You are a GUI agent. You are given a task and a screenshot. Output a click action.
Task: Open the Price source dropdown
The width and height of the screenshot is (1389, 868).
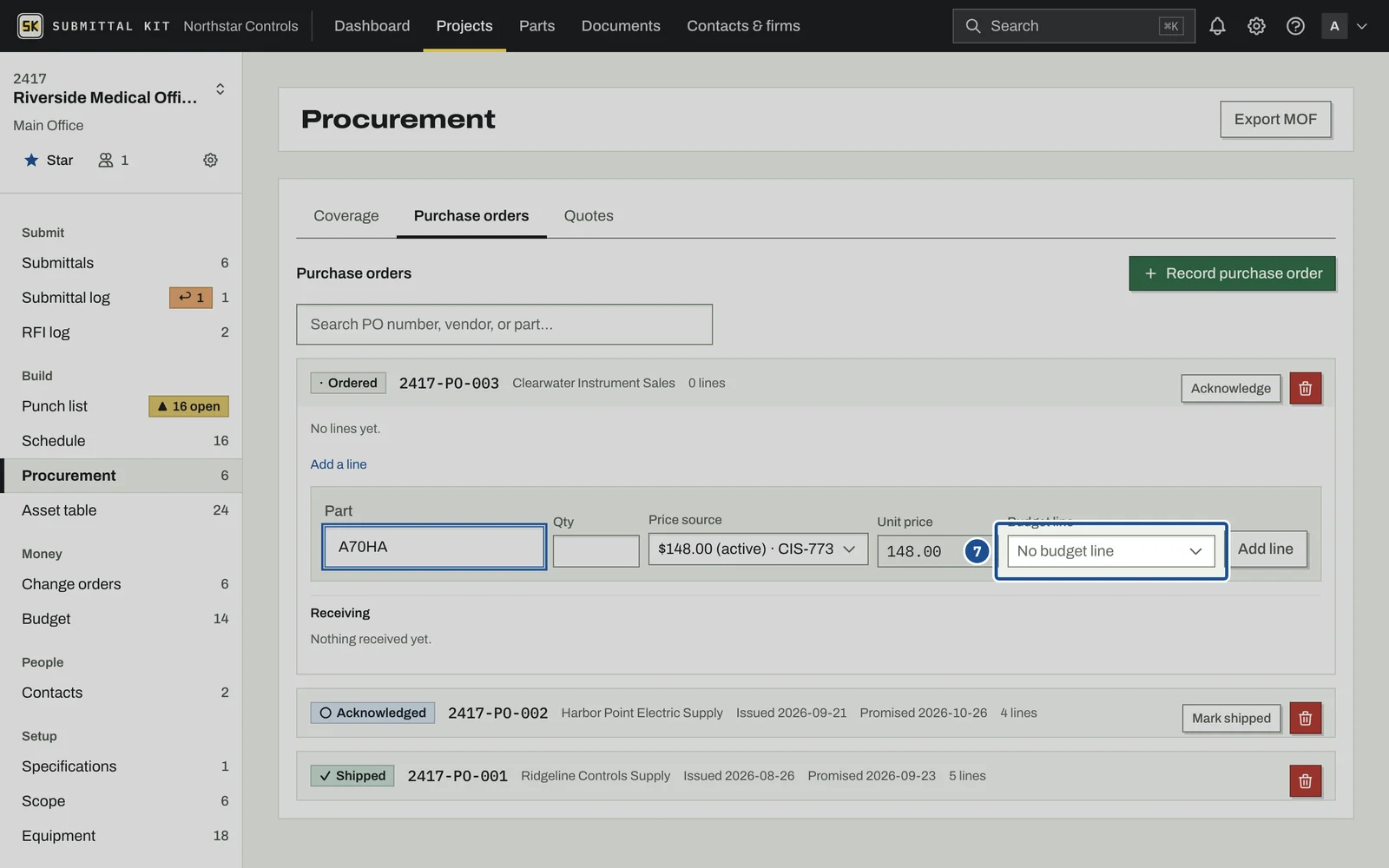[x=758, y=549]
